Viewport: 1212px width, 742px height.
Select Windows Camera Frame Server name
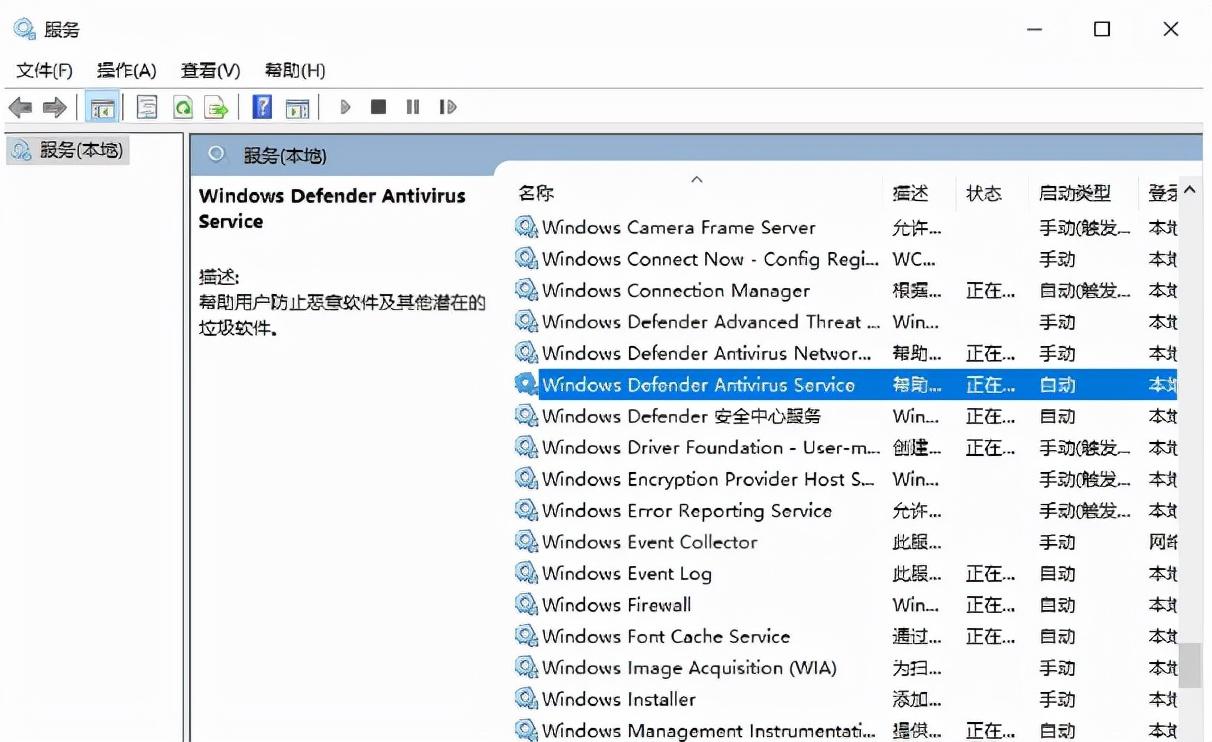coord(679,227)
